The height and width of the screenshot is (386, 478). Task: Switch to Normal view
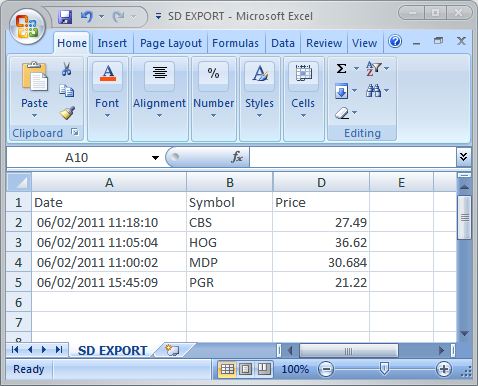tap(227, 369)
